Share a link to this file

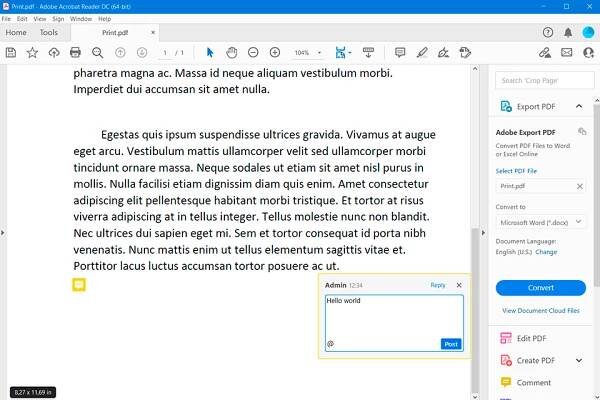tap(545, 52)
